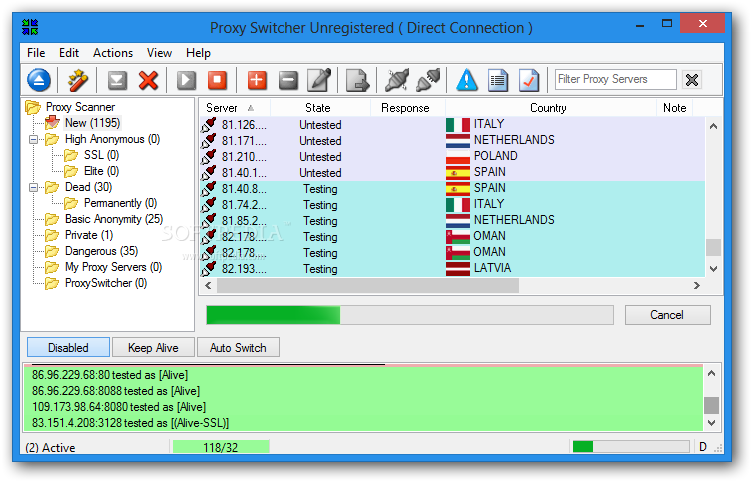Screen dimensions: 752x482
Task: Switch to Keep Alive mode
Action: coord(153,347)
